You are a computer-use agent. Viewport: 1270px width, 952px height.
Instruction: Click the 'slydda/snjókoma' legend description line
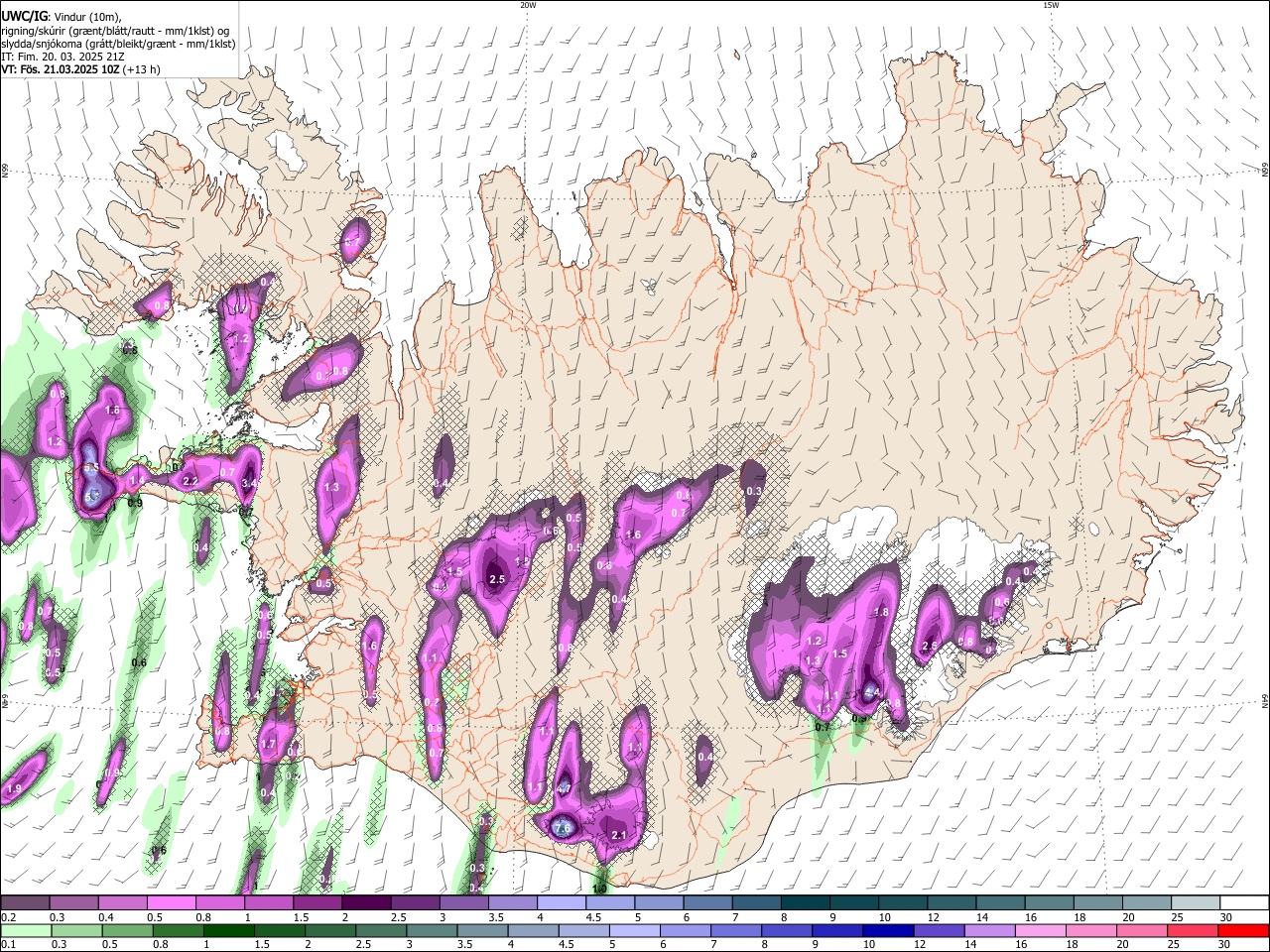(x=118, y=44)
